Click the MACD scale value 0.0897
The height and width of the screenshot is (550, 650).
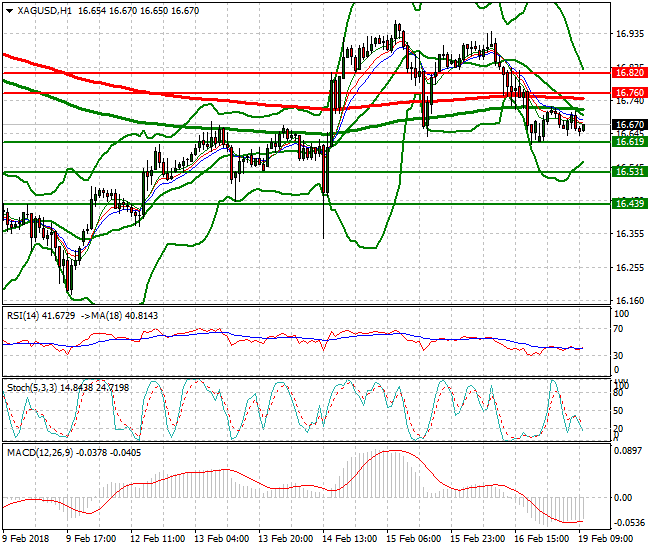click(x=628, y=451)
